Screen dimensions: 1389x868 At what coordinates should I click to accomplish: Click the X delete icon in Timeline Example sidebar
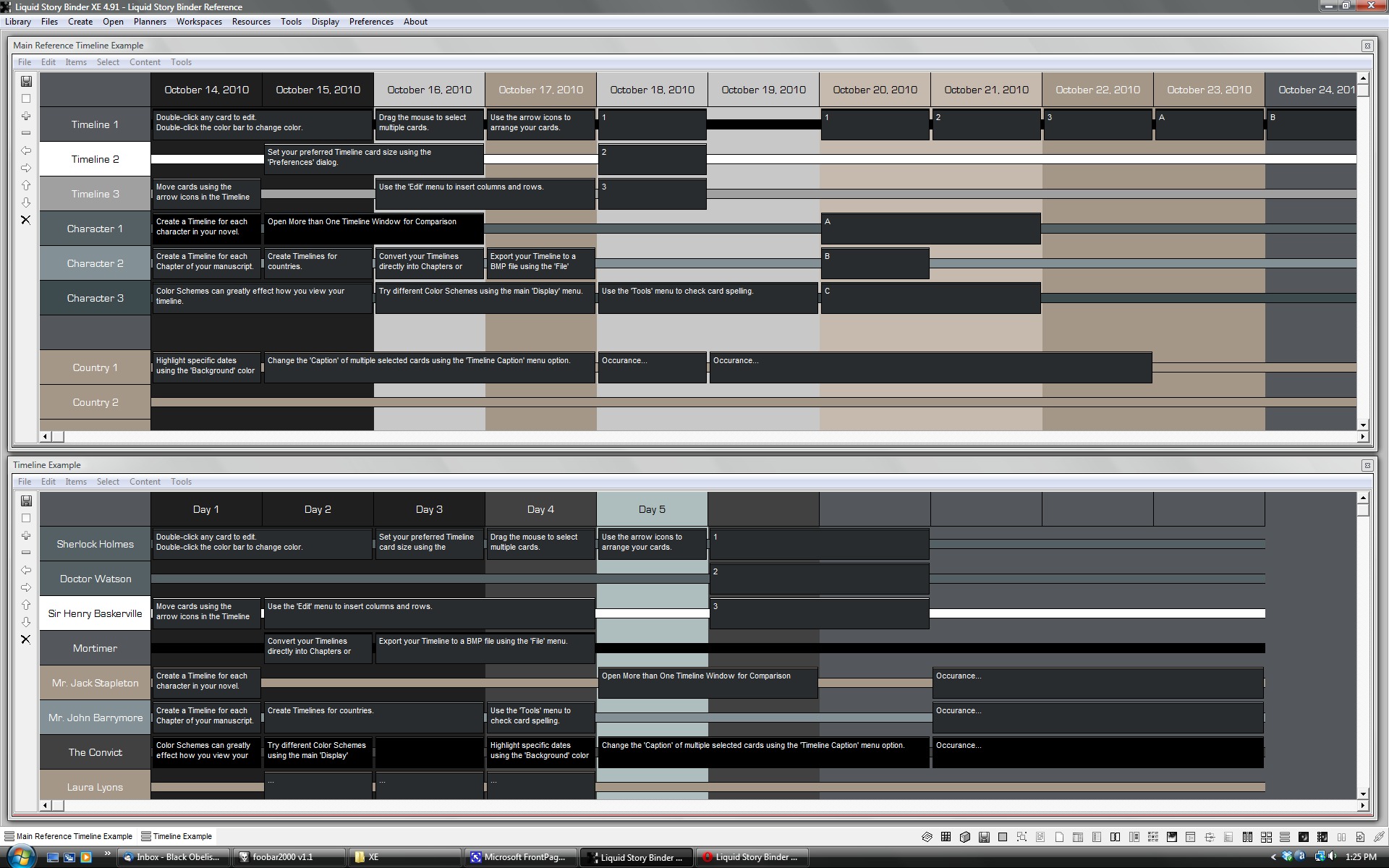tap(26, 639)
